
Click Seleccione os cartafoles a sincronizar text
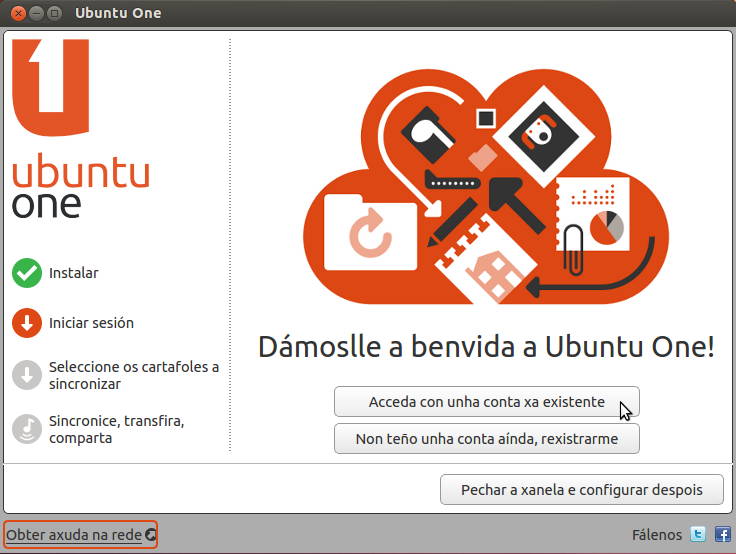click(134, 375)
